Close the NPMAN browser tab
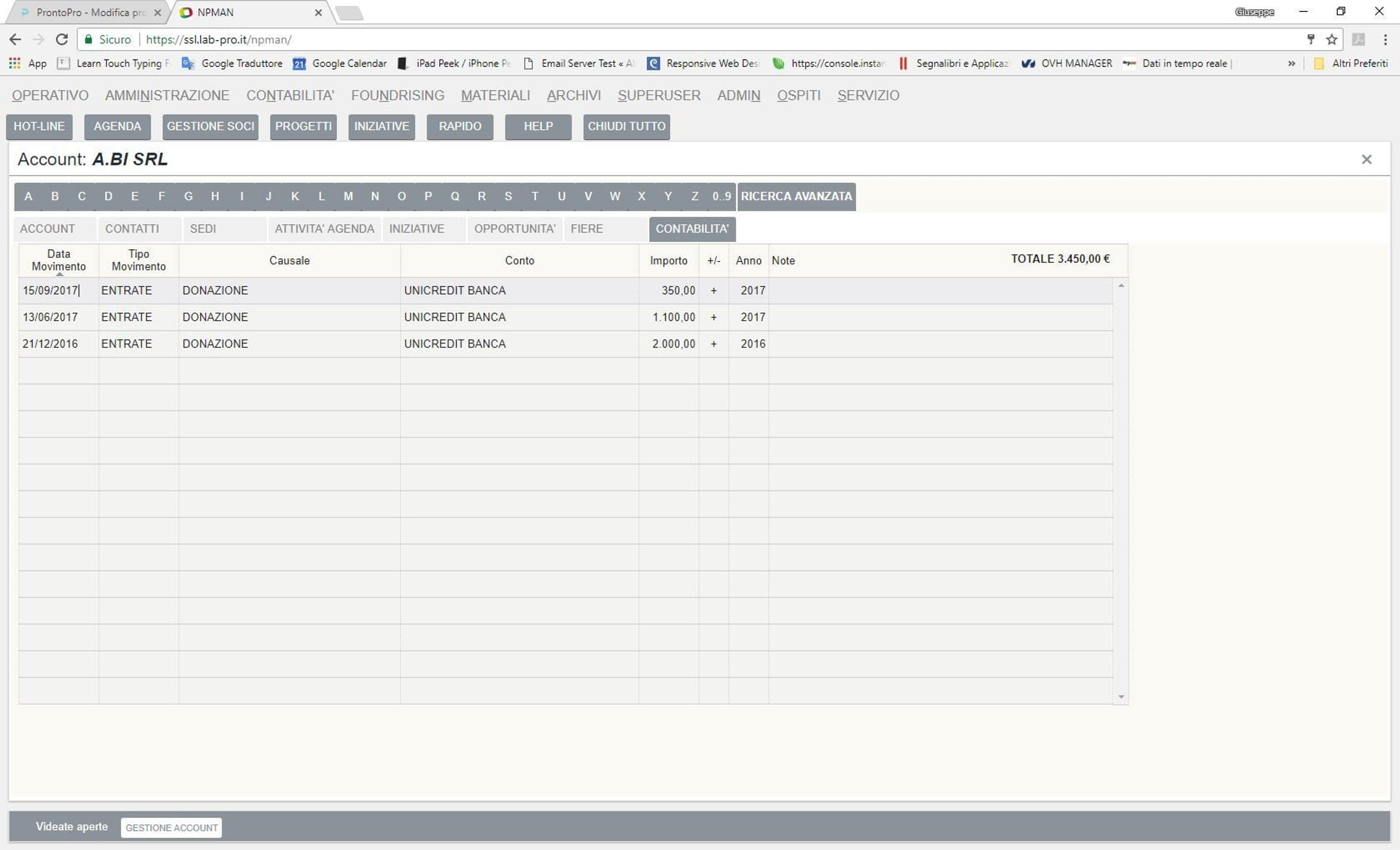The width and height of the screenshot is (1400, 850). point(318,12)
